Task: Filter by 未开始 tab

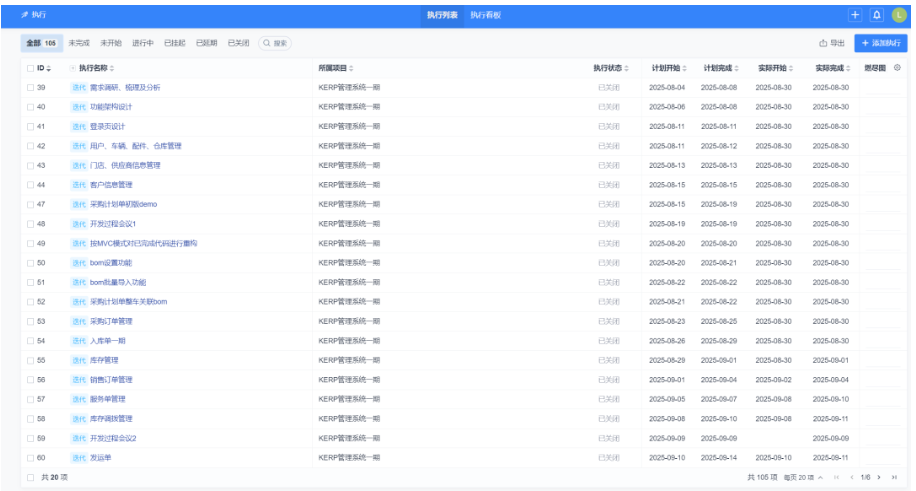Action: pos(110,43)
